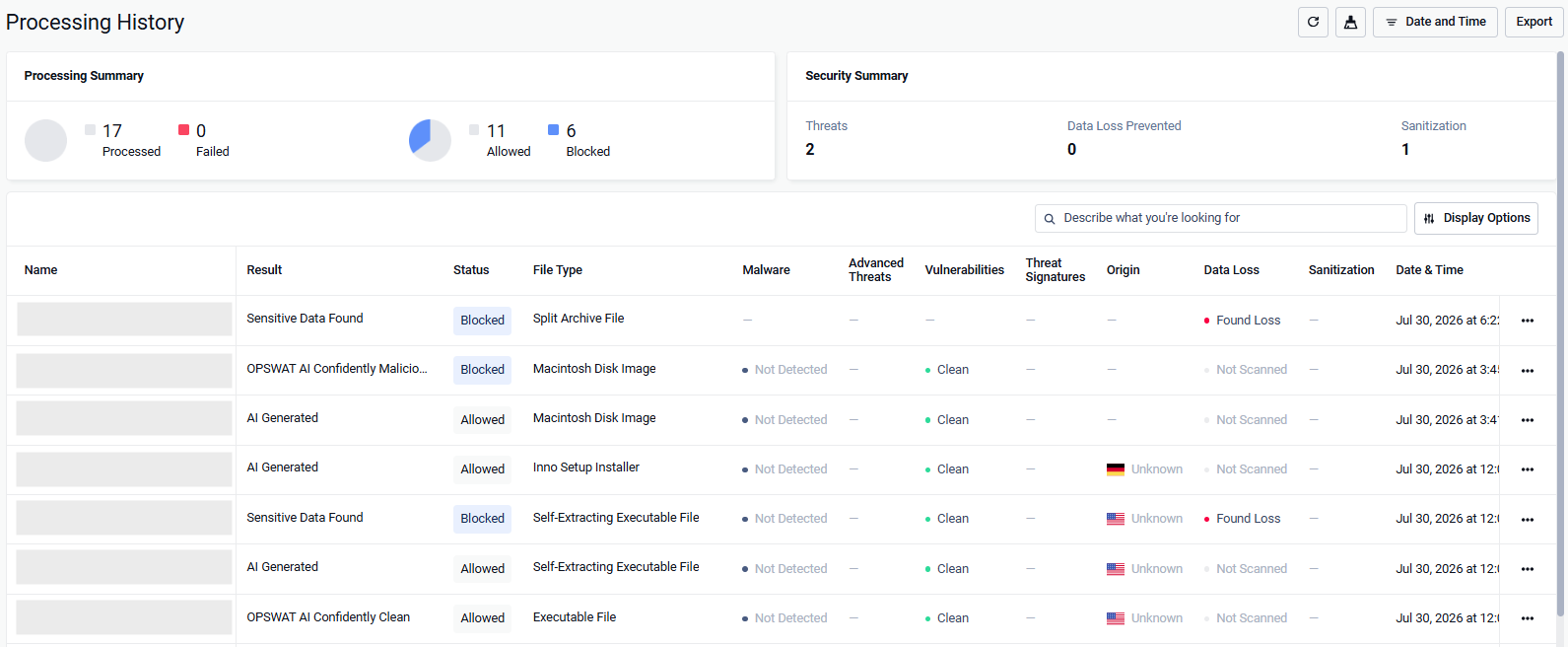Open more options for blocked Macintosh Disk Image row
The width and height of the screenshot is (1568, 647).
tap(1527, 371)
